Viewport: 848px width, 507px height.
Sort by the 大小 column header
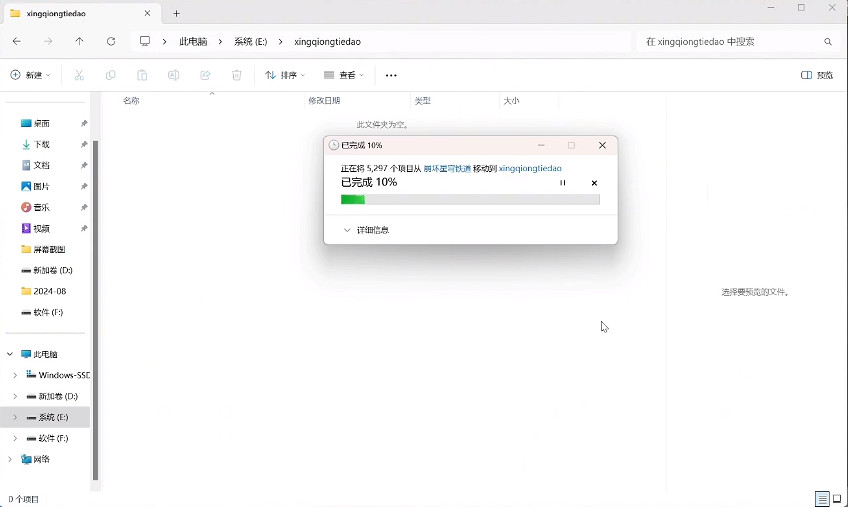point(511,101)
